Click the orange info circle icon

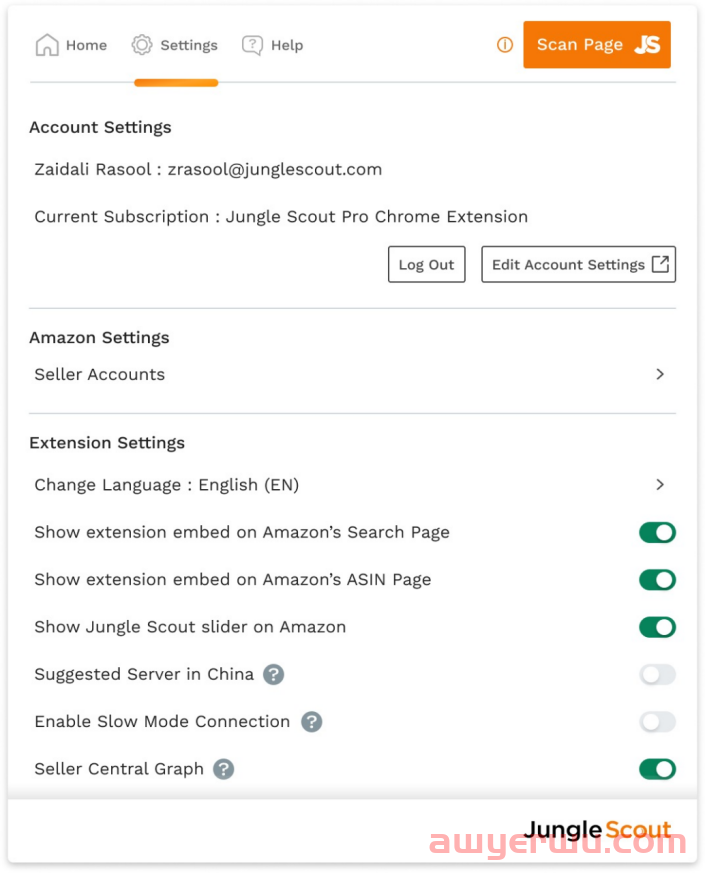(505, 45)
